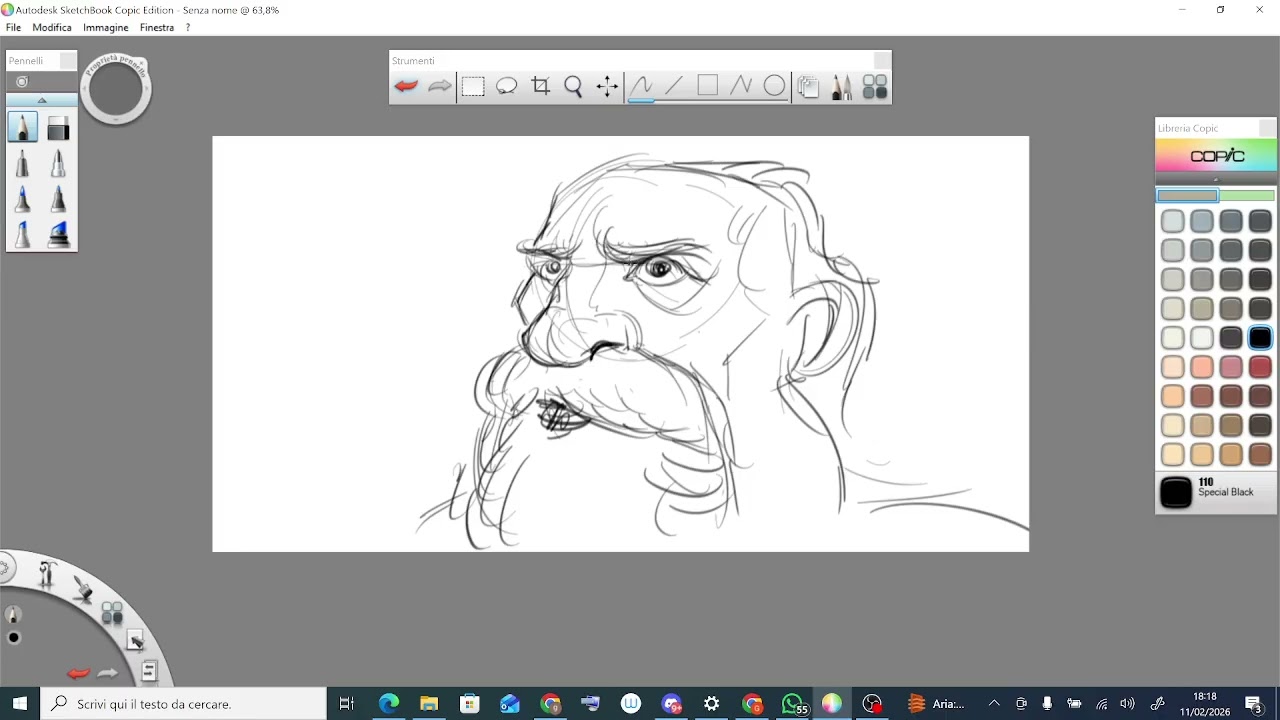The image size is (1280, 720).
Task: Select the blue-tipped fine marker, right column
Action: (x=58, y=199)
